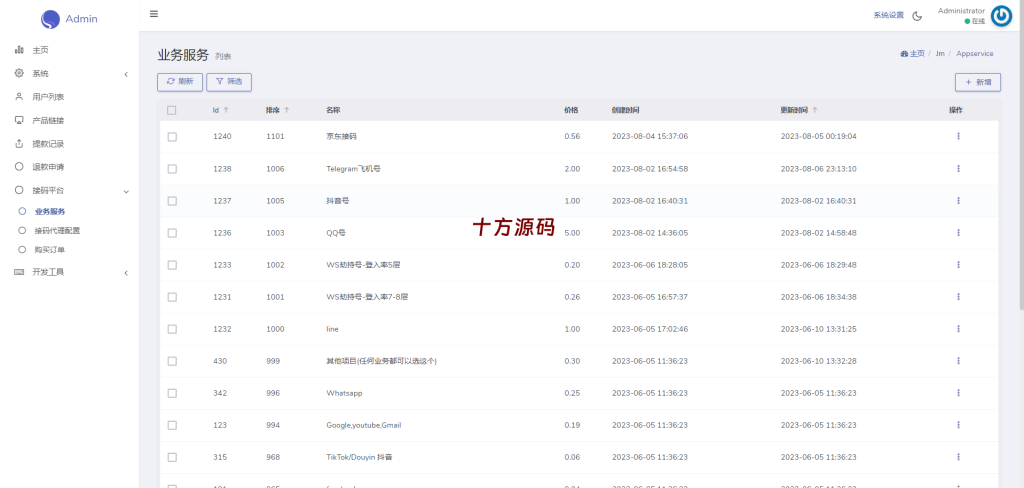Viewport: 1024px width, 488px height.
Task: Click the 产品链接 monitor icon
Action: click(19, 120)
